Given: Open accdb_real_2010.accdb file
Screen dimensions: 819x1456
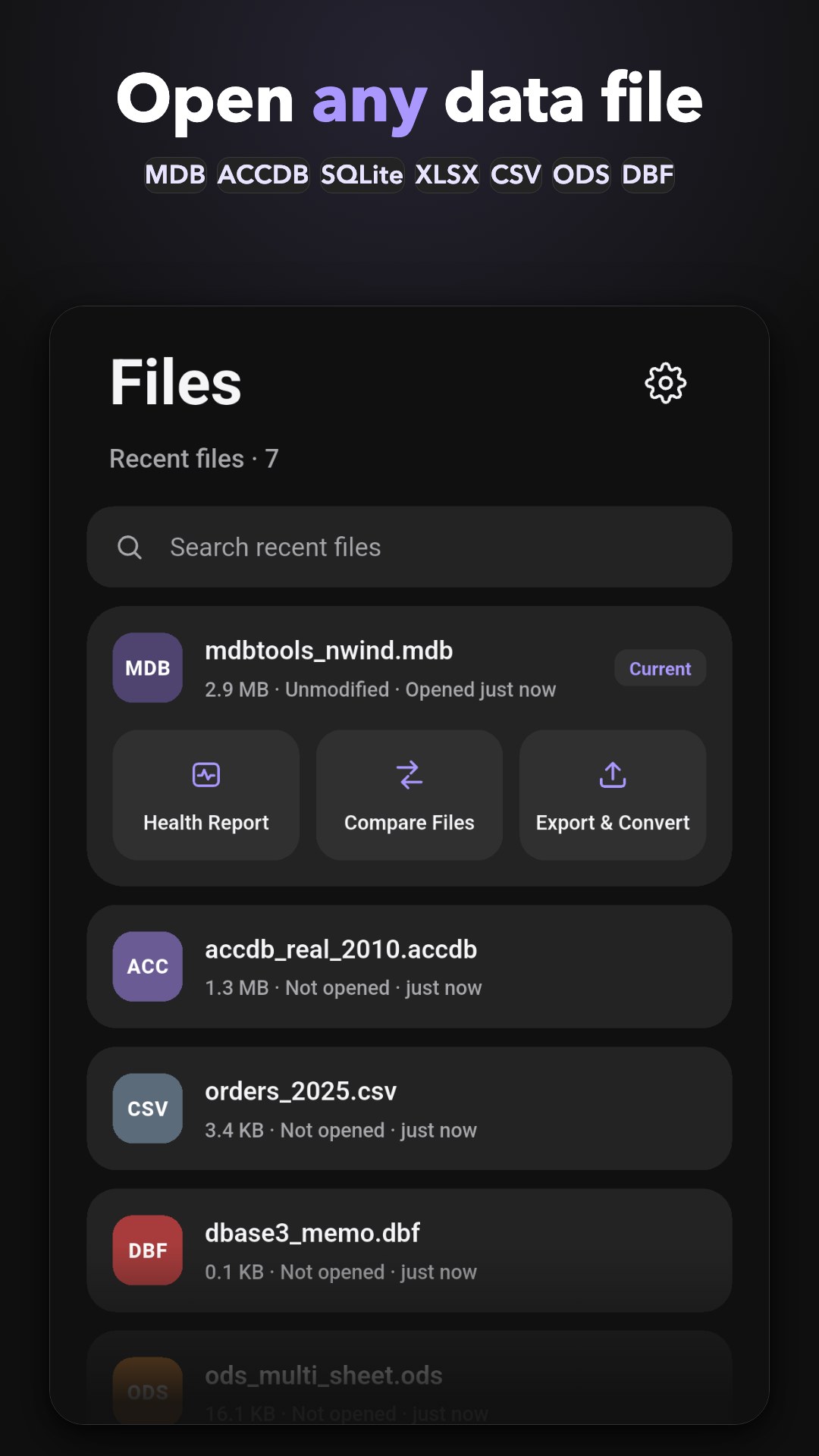Looking at the screenshot, I should [409, 967].
